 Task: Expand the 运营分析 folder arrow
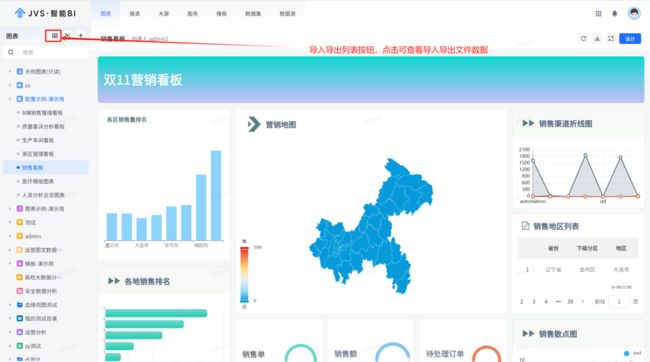coord(10,332)
